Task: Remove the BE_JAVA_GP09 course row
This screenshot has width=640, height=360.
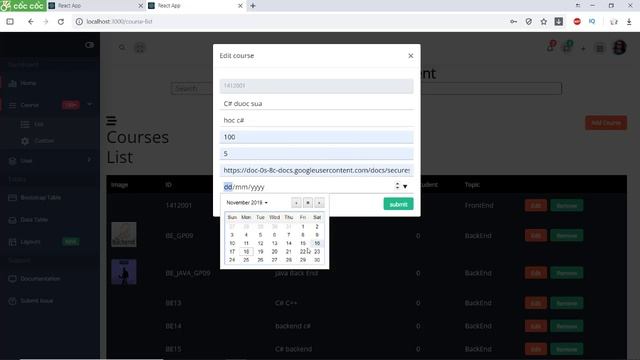Action: pyautogui.click(x=567, y=273)
